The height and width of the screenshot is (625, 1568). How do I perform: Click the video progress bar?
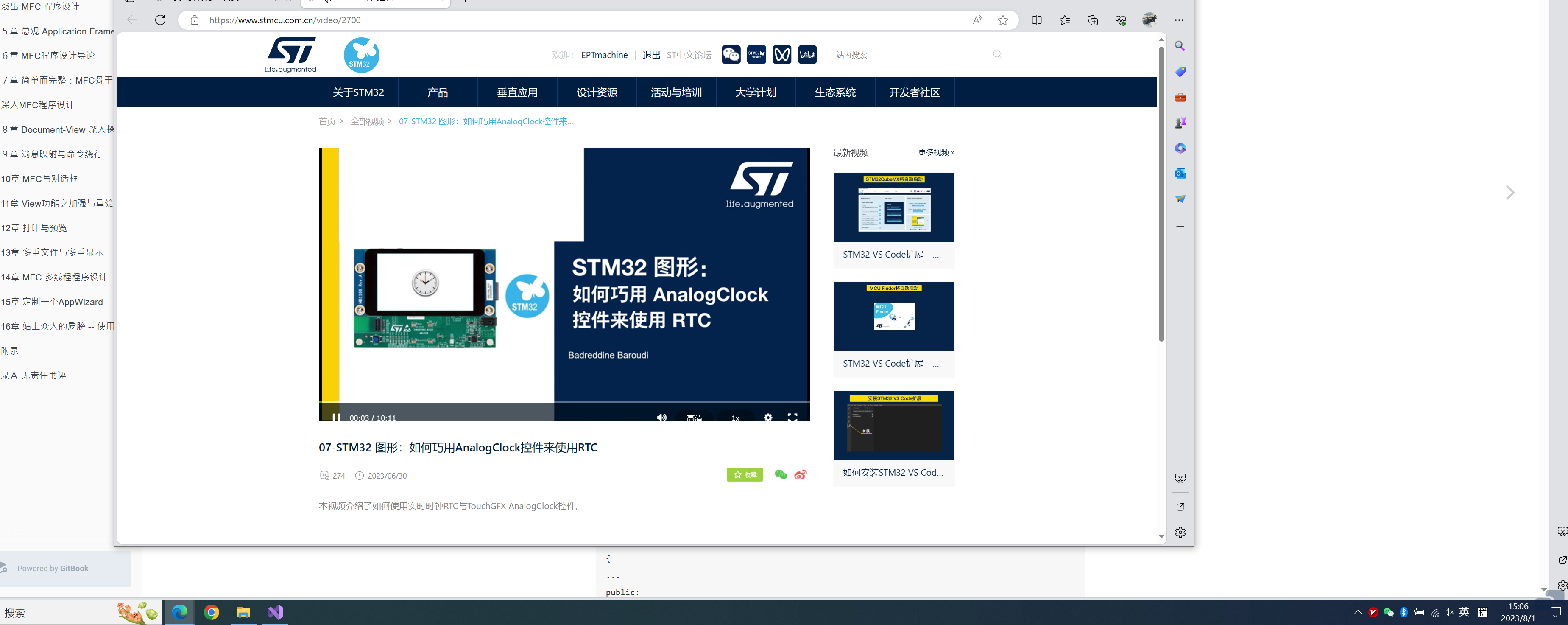[564, 401]
